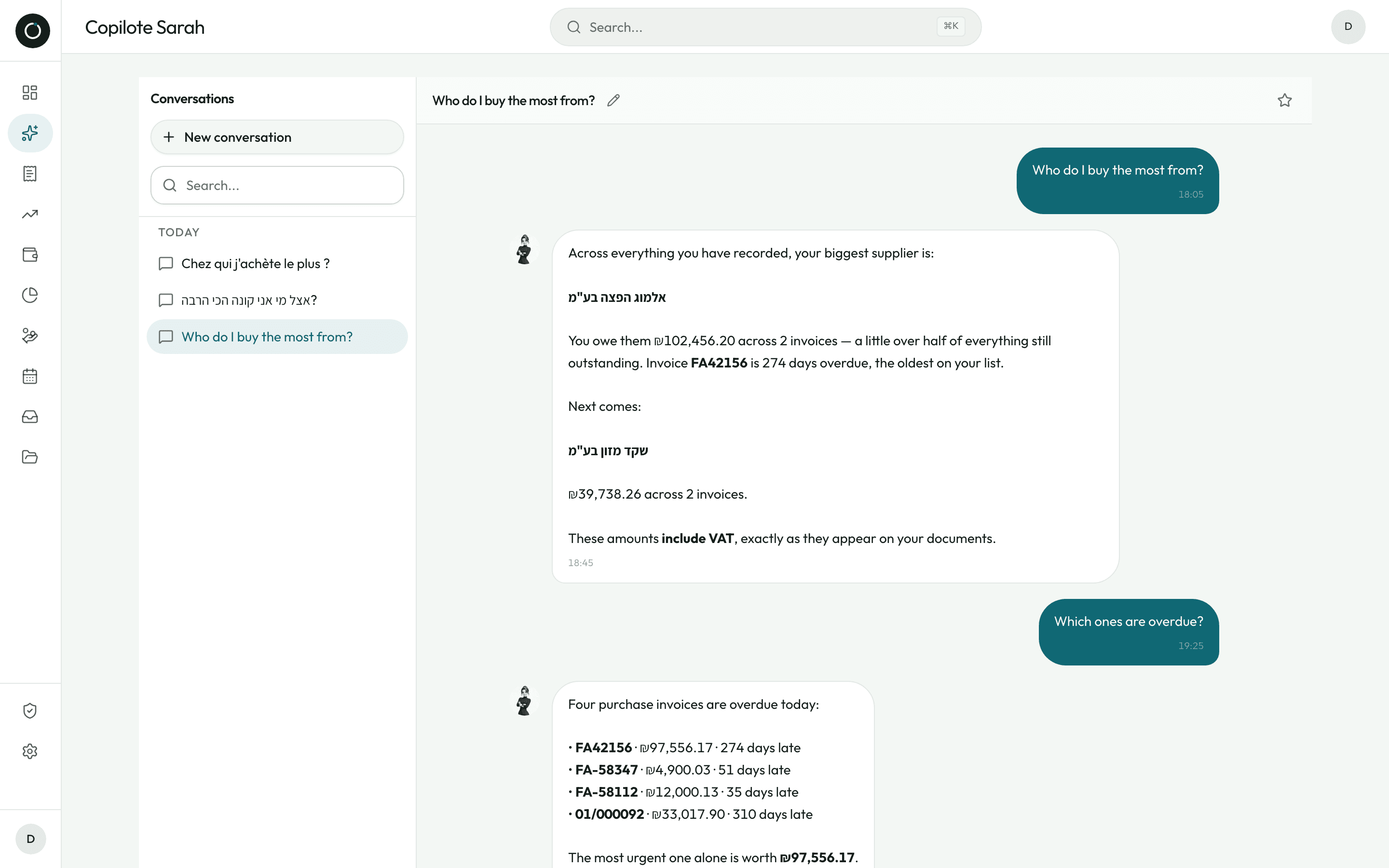Click the "Next comes:" line
The width and height of the screenshot is (1389, 868).
coord(604,407)
